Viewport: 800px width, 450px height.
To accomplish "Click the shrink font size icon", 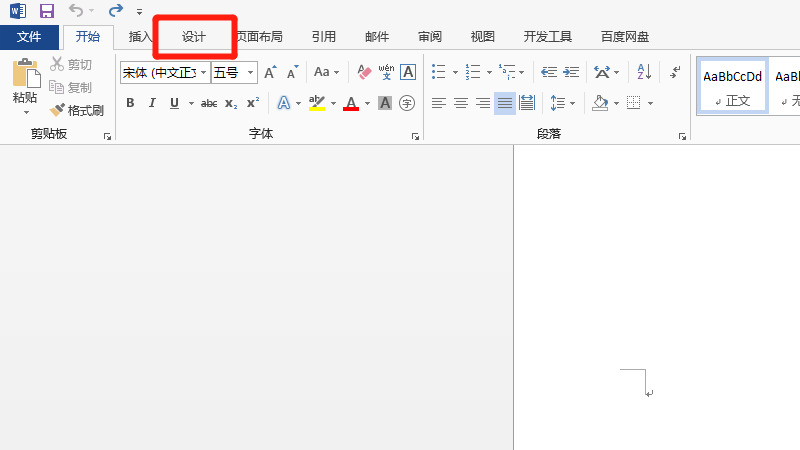I will [x=292, y=72].
